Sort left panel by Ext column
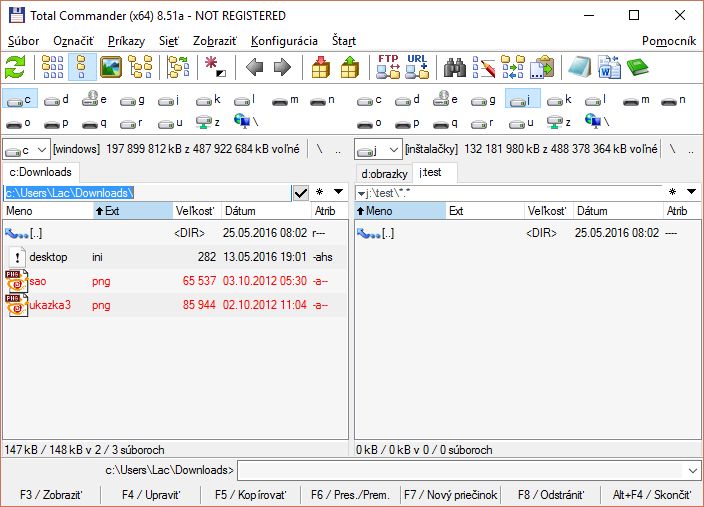704x507 pixels. (x=133, y=211)
